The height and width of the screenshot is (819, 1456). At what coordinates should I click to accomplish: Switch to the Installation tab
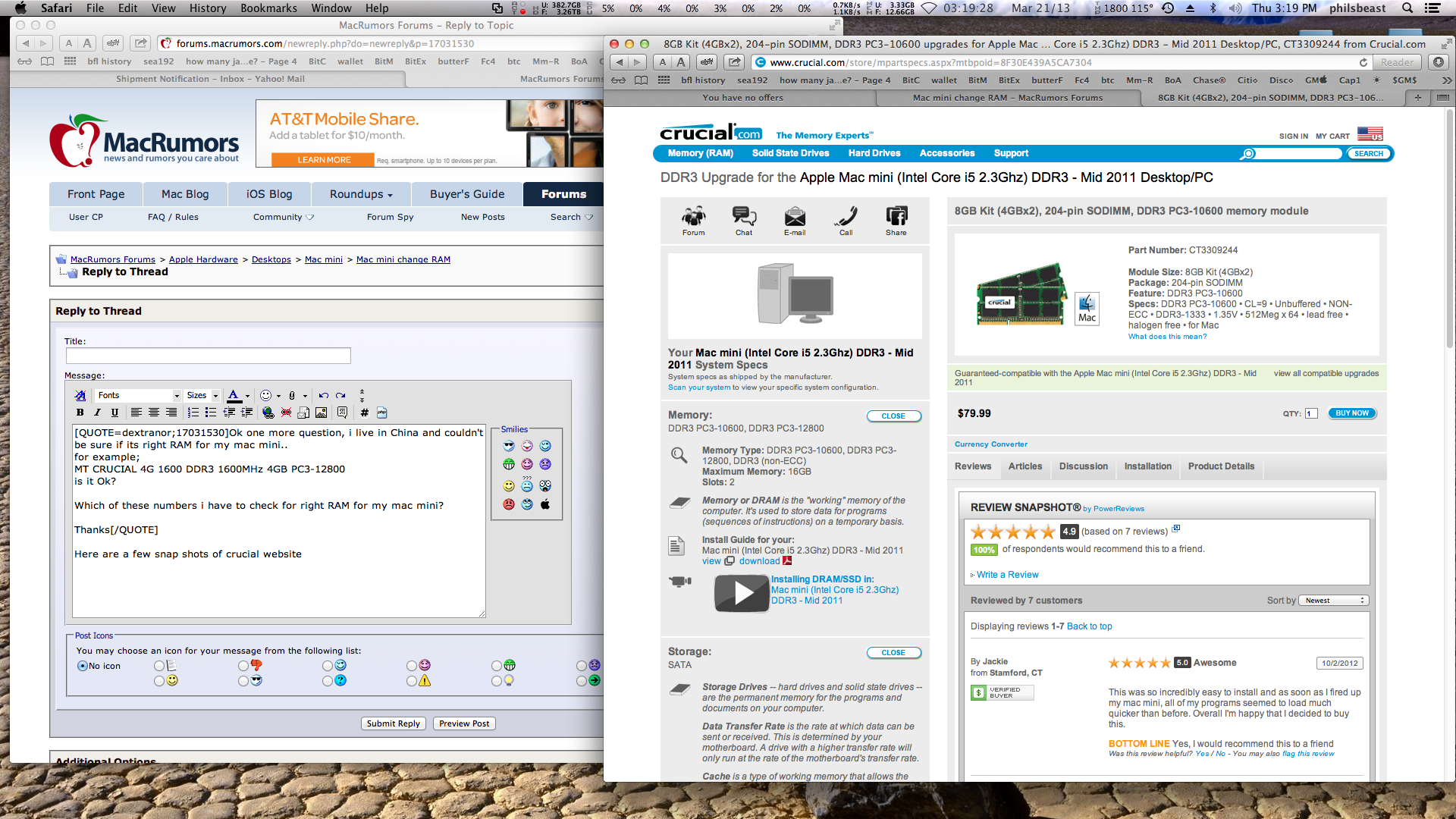coord(1147,466)
